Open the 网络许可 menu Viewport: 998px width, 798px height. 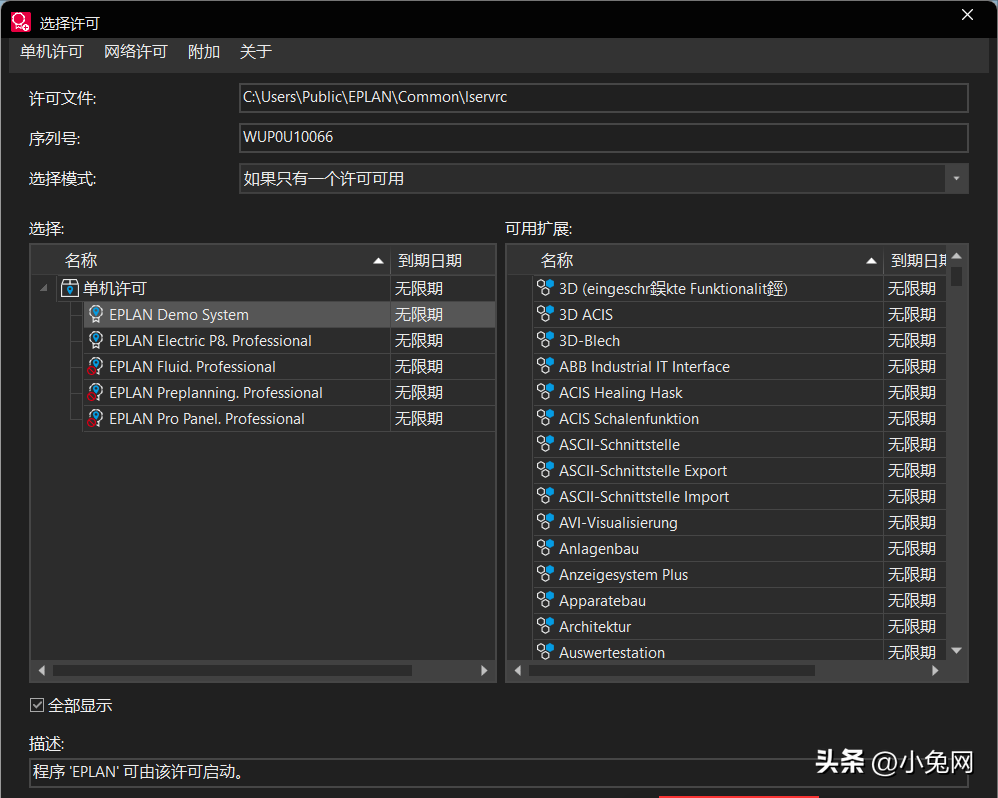(136, 52)
